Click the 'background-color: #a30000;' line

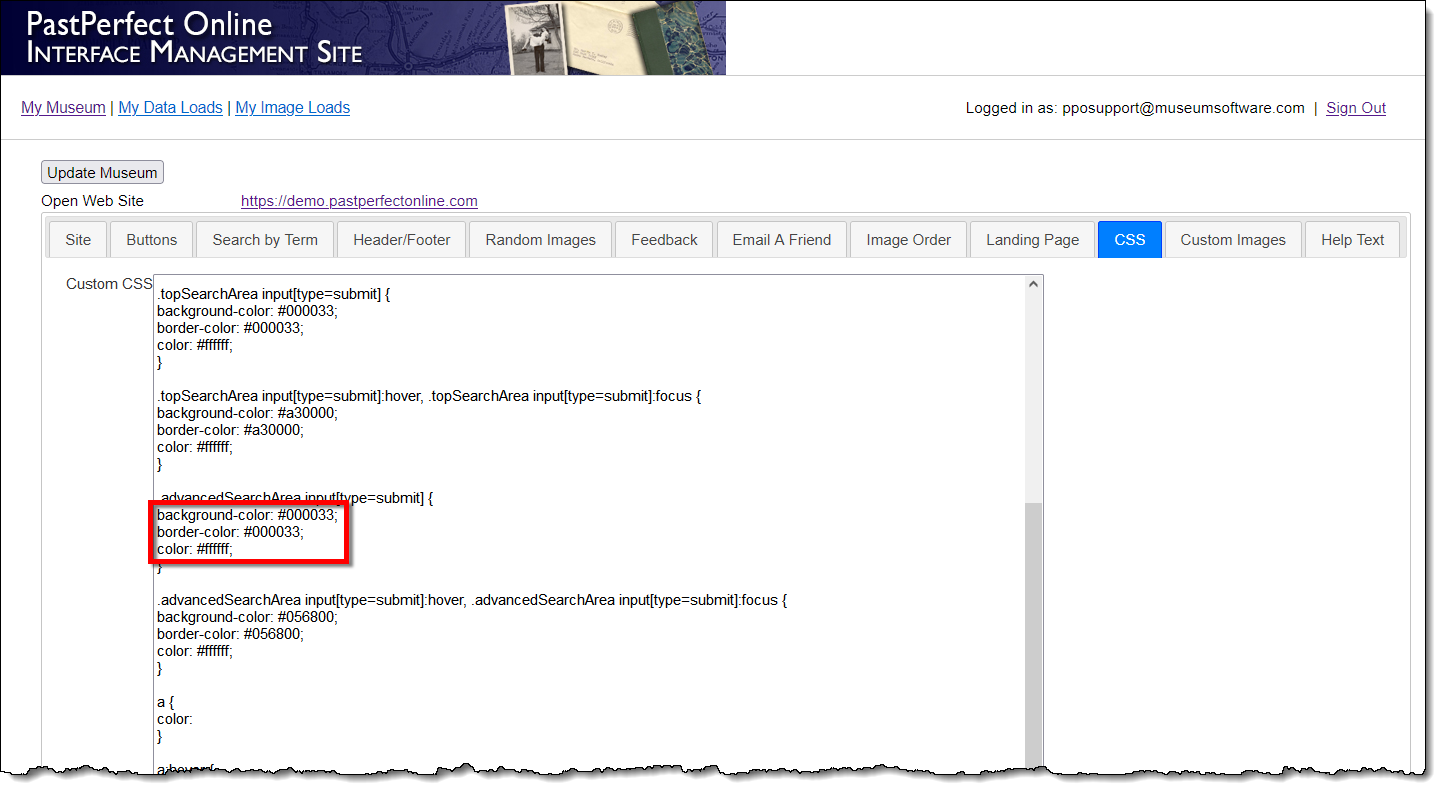(247, 413)
